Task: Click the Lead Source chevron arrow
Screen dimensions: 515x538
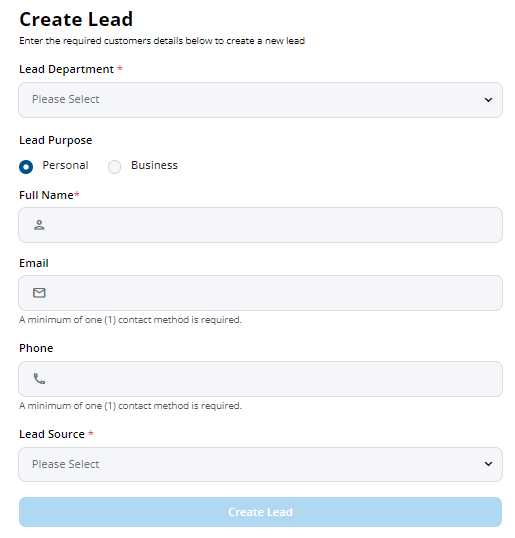Action: point(488,464)
